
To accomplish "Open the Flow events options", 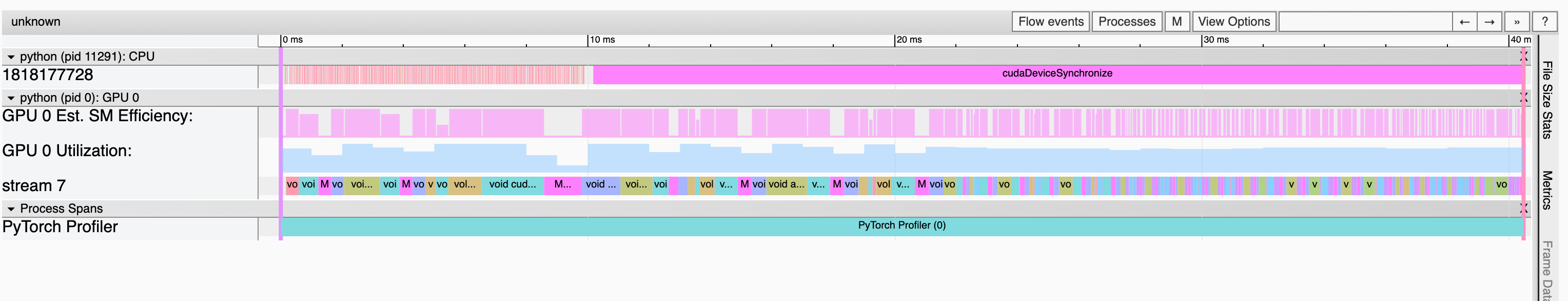I will (1051, 22).
